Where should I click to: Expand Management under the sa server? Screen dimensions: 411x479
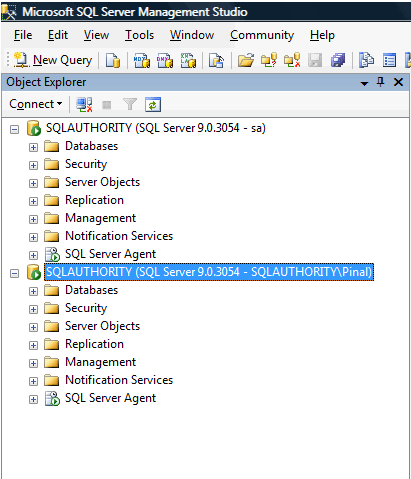(x=33, y=219)
